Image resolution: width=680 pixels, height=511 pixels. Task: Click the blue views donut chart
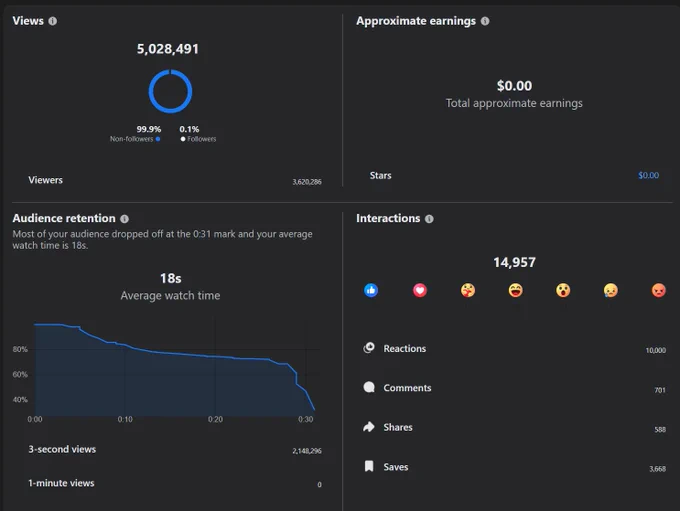pyautogui.click(x=170, y=92)
